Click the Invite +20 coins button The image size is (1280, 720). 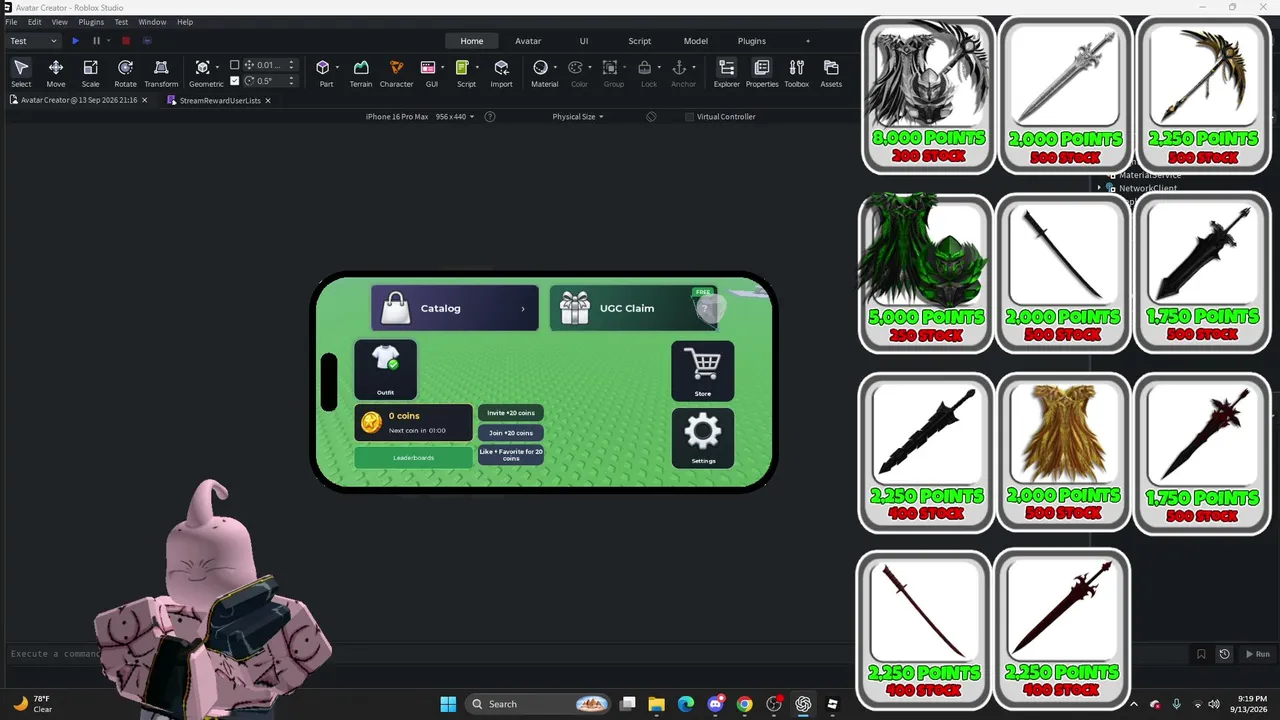click(x=511, y=413)
